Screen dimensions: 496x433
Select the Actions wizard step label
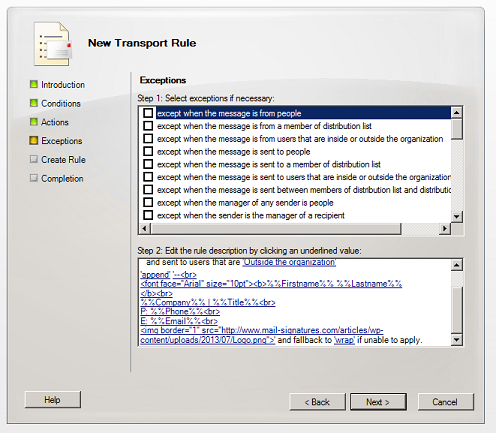(x=55, y=122)
